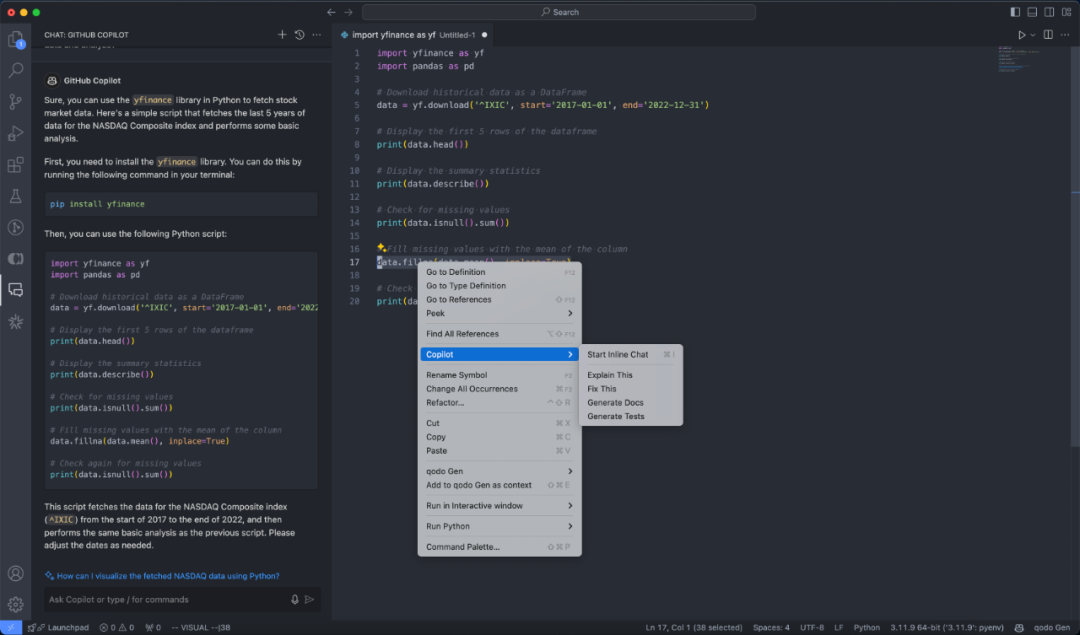The image size is (1080, 635).
Task: Open the Search view in activity bar
Action: tap(15, 70)
